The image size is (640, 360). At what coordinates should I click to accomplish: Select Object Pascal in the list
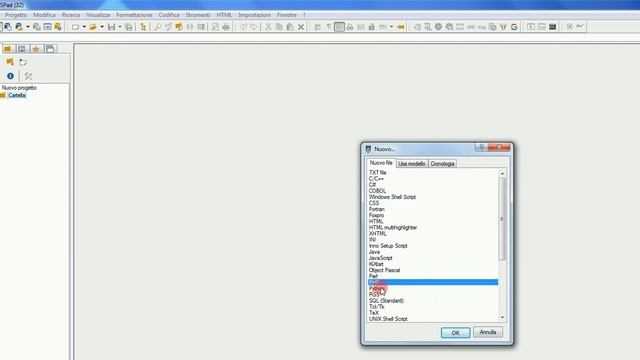pyautogui.click(x=384, y=270)
